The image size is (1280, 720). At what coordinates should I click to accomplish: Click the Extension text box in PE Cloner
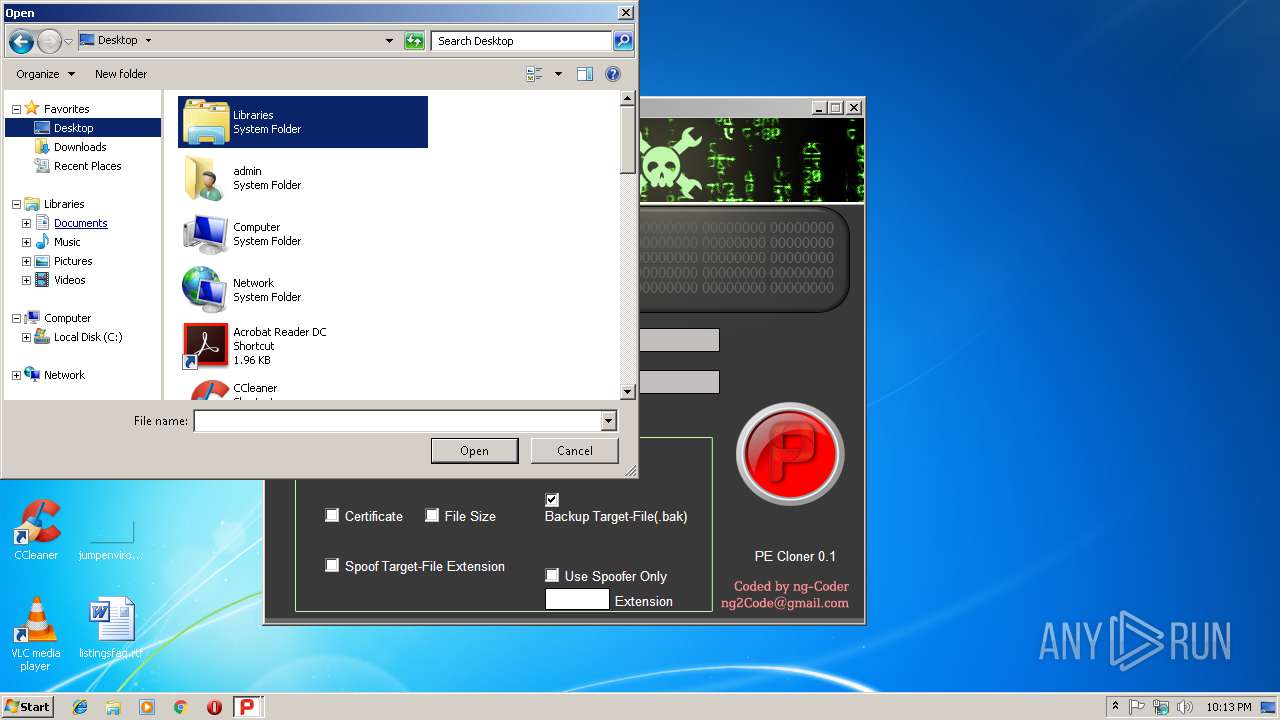click(x=577, y=599)
